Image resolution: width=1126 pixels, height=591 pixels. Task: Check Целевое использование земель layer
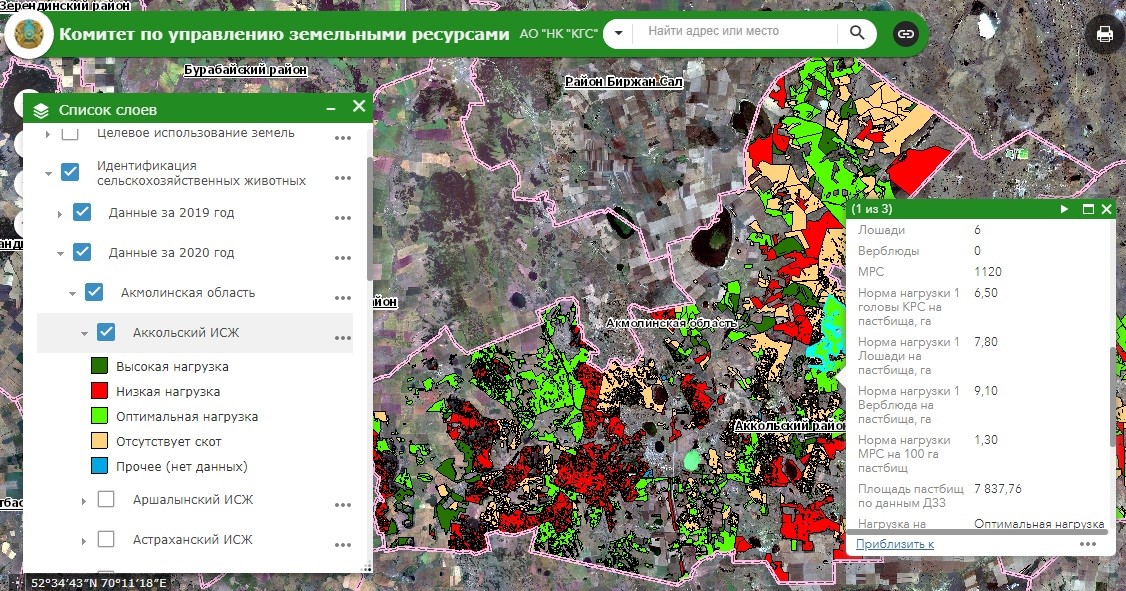70,132
